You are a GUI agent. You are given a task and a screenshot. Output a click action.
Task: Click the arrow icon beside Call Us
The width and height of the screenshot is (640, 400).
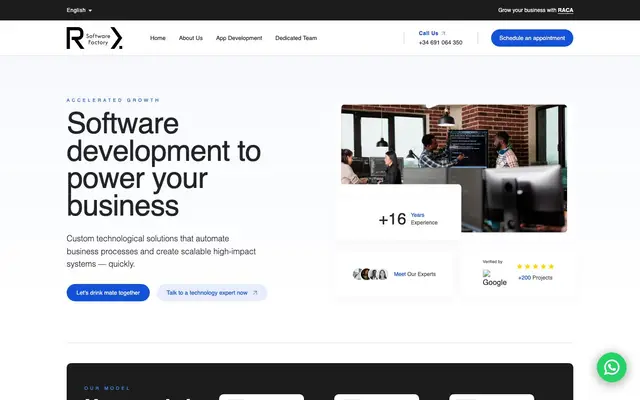click(x=443, y=33)
